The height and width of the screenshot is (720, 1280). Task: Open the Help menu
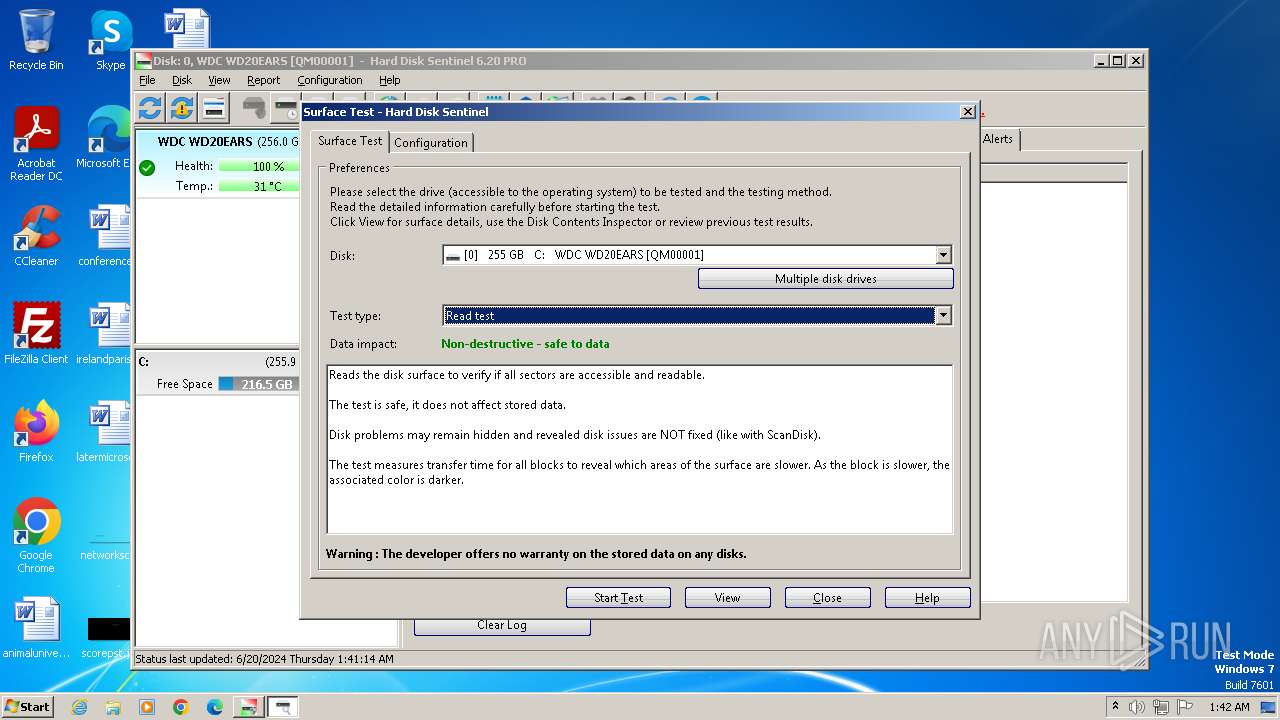click(389, 80)
